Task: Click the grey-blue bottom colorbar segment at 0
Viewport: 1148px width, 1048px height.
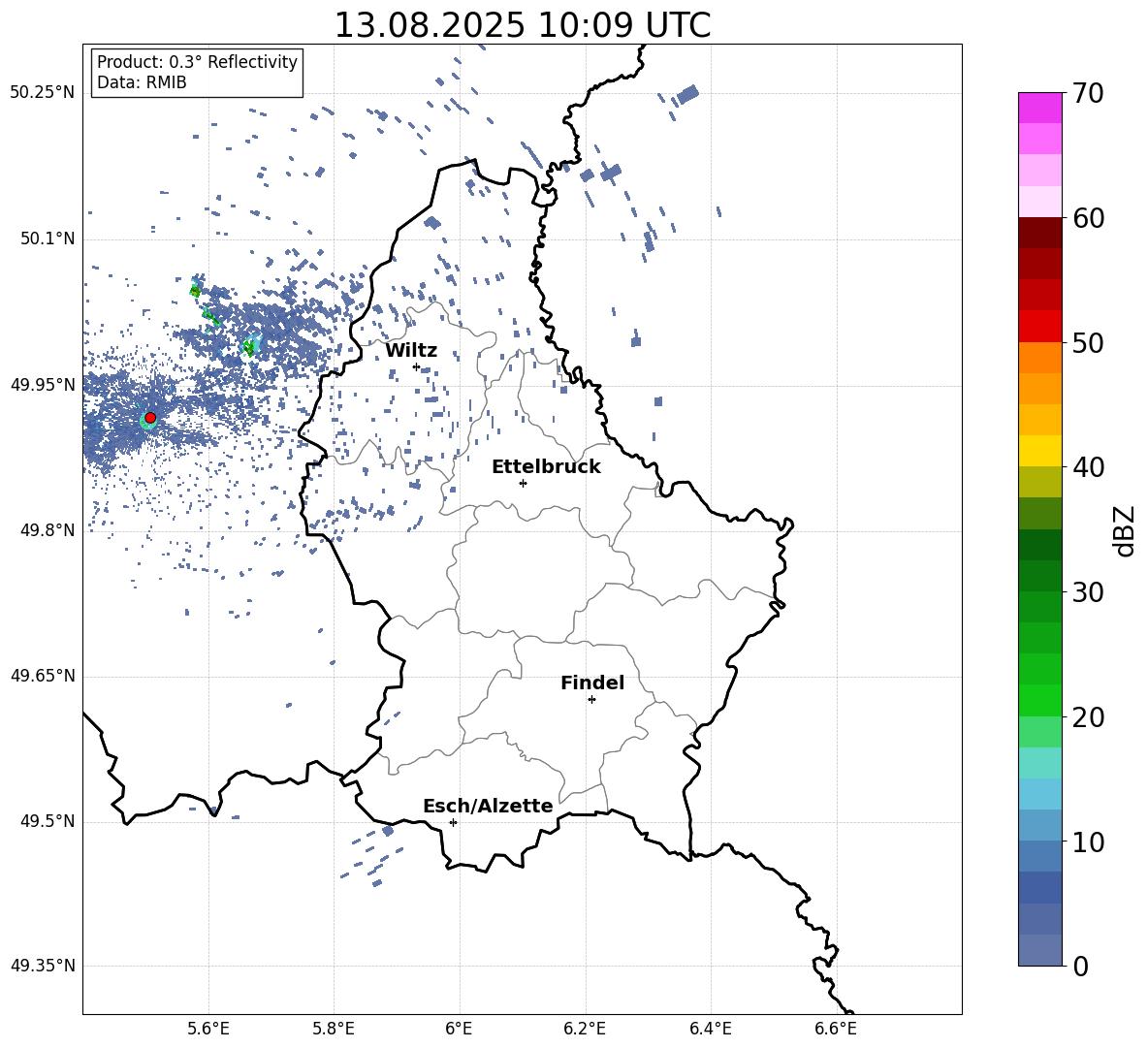Action: pos(1039,950)
